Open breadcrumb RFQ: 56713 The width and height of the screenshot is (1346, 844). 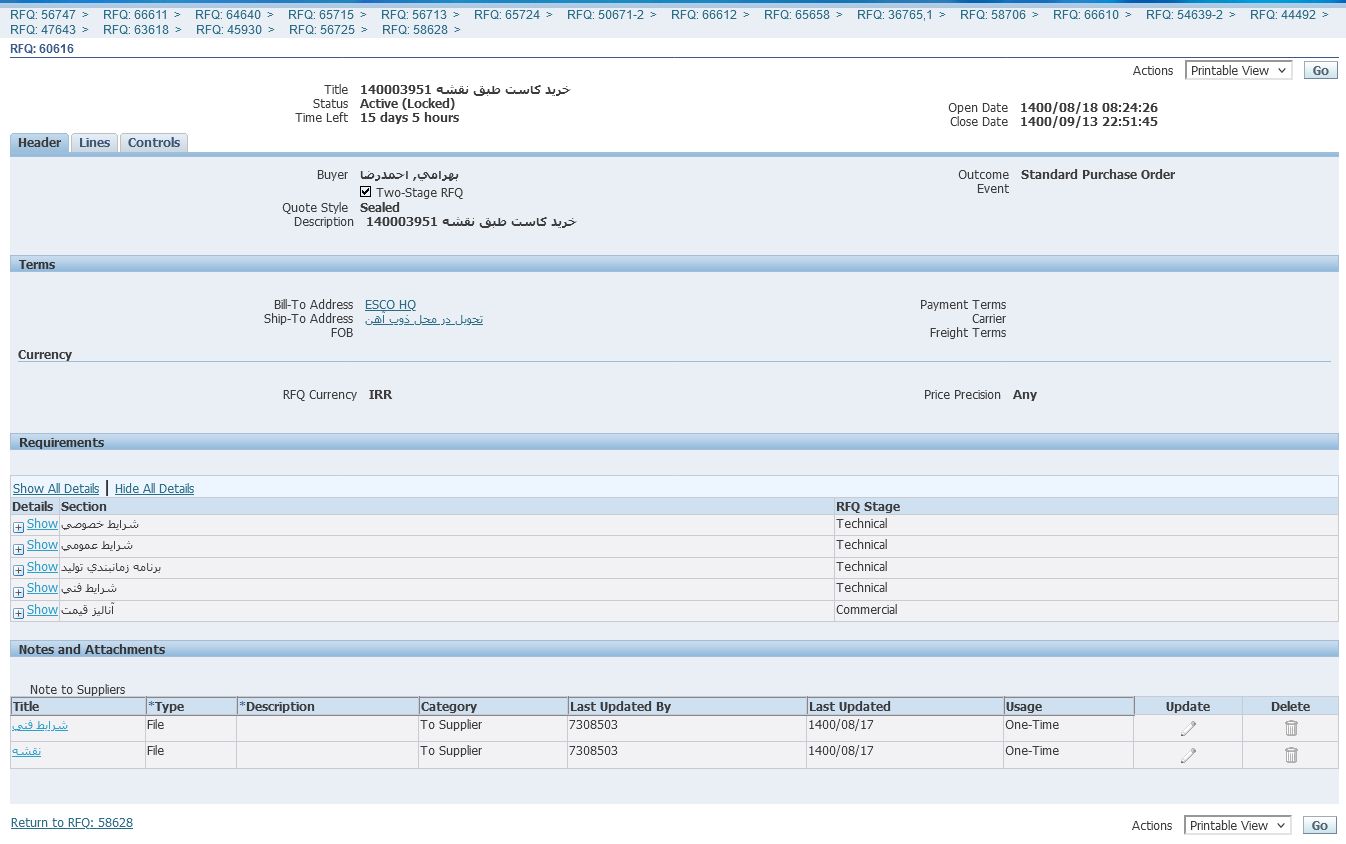[414, 15]
